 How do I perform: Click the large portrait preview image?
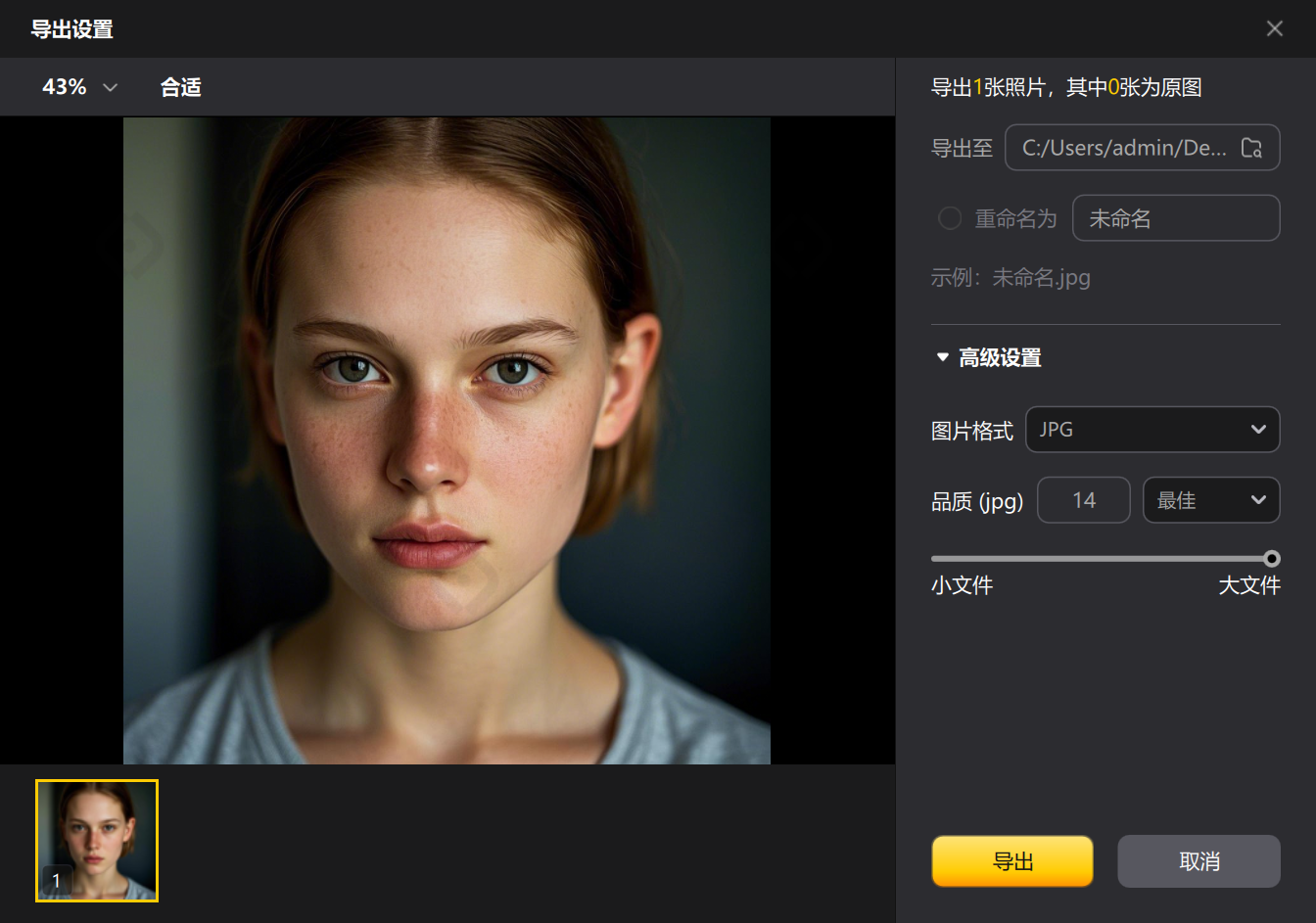(446, 440)
